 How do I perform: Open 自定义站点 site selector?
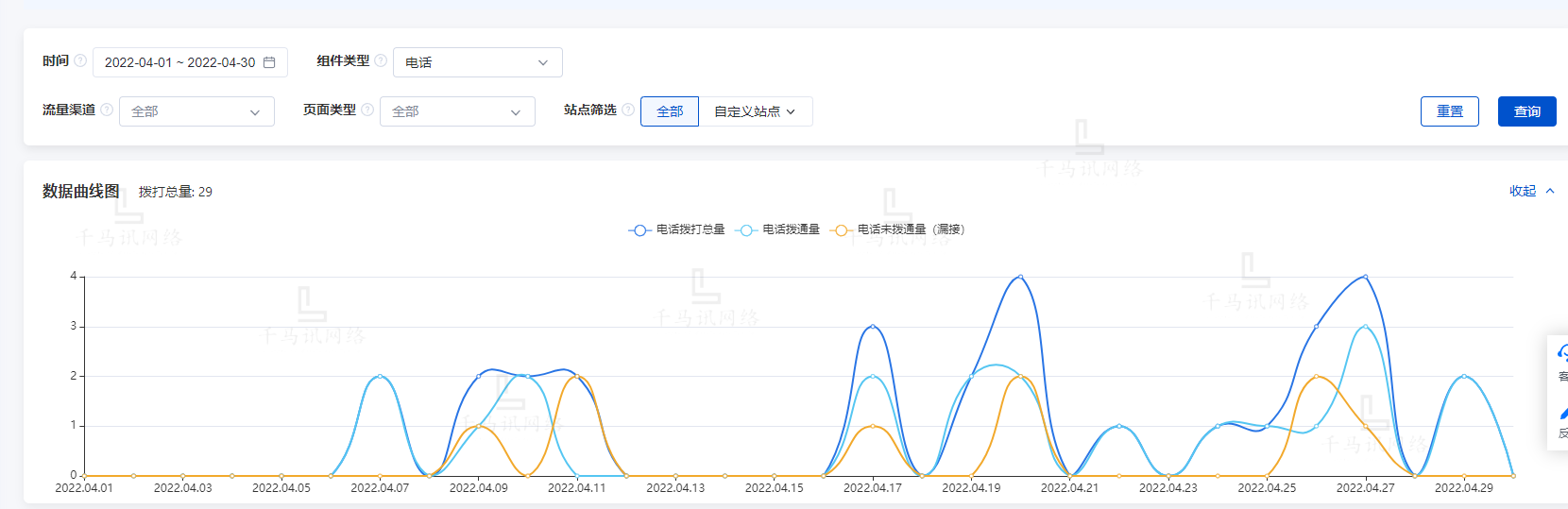755,111
